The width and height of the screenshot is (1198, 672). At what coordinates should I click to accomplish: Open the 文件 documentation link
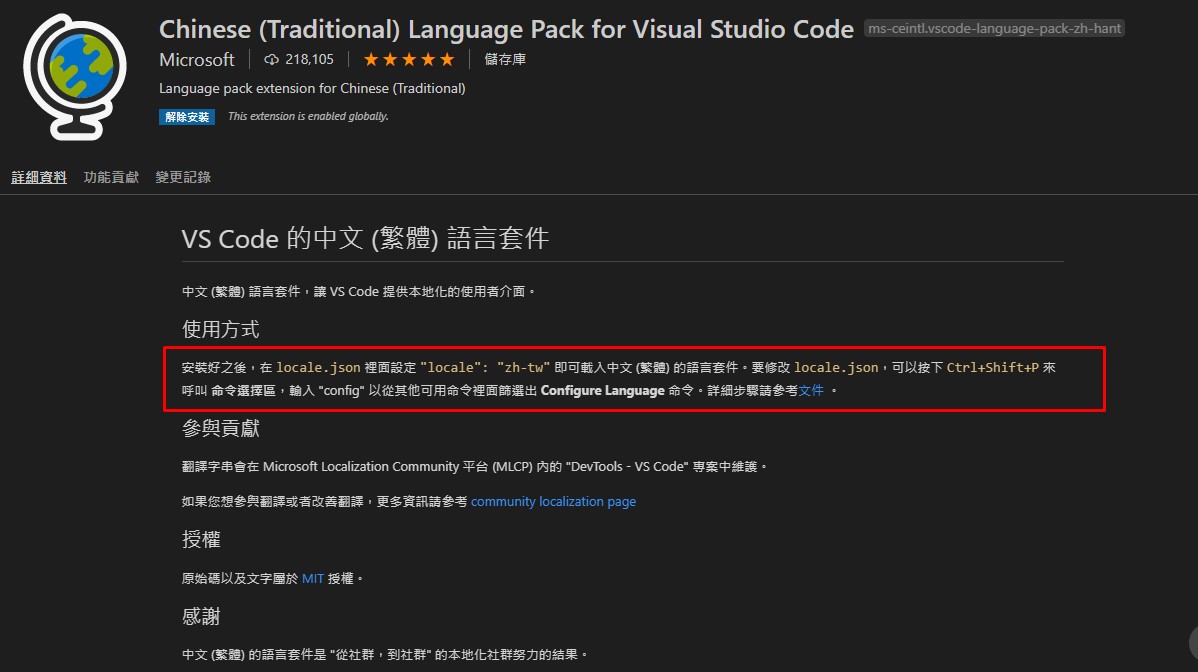pos(811,390)
